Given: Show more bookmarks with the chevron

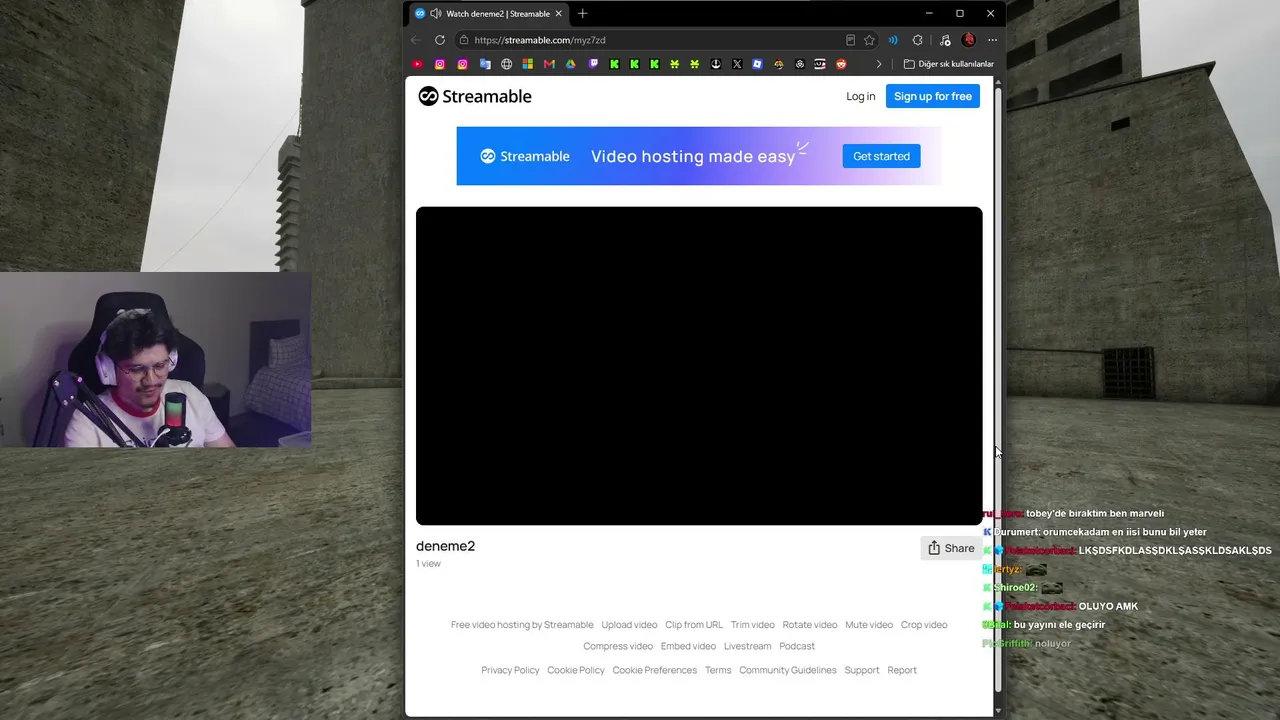Looking at the screenshot, I should pos(879,64).
